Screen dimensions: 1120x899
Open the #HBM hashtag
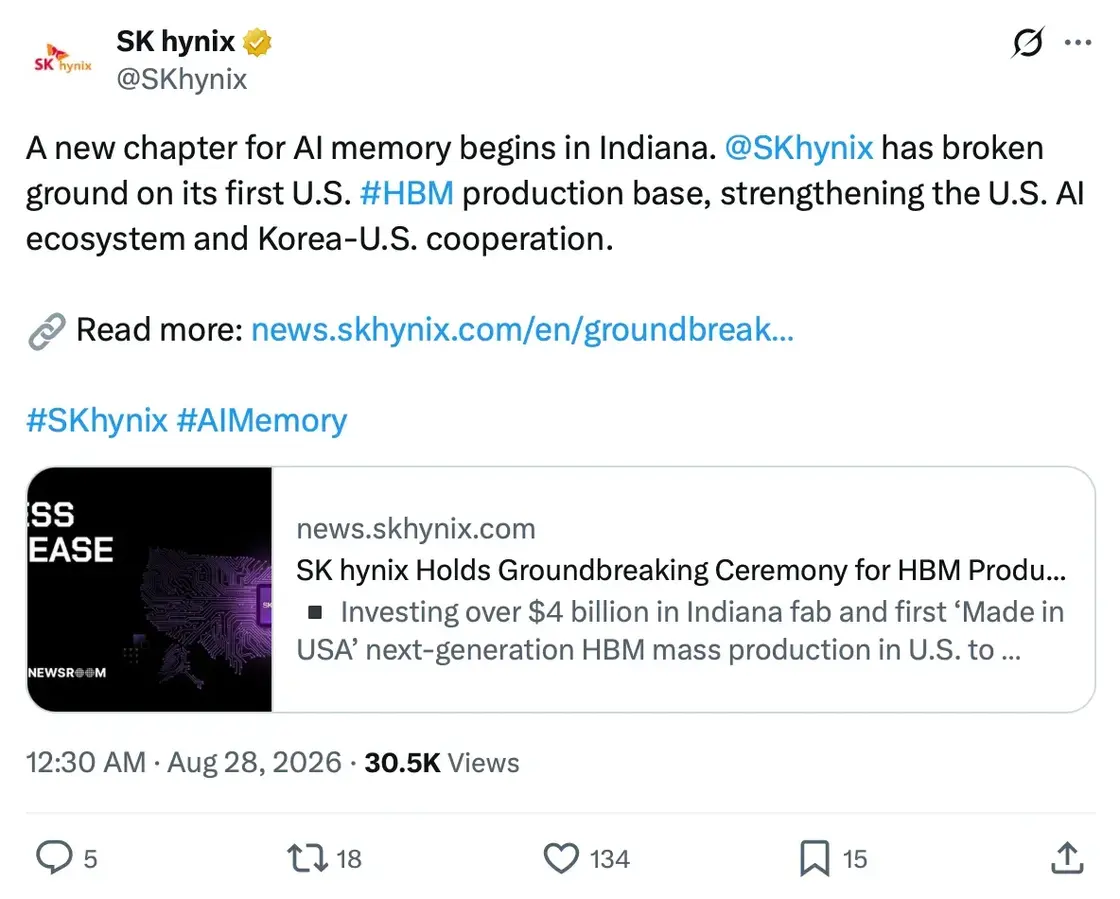(x=406, y=194)
